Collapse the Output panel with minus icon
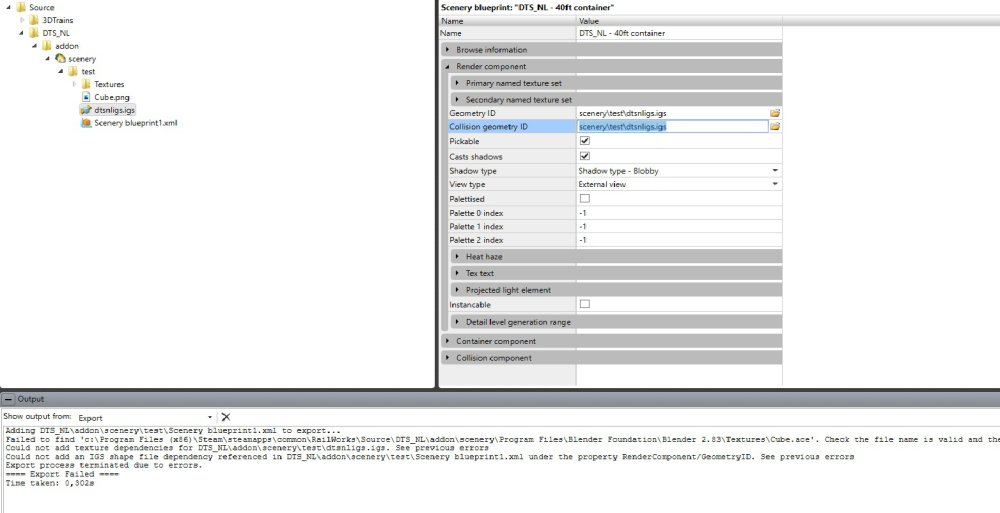Image resolution: width=1000 pixels, height=513 pixels. coord(8,399)
